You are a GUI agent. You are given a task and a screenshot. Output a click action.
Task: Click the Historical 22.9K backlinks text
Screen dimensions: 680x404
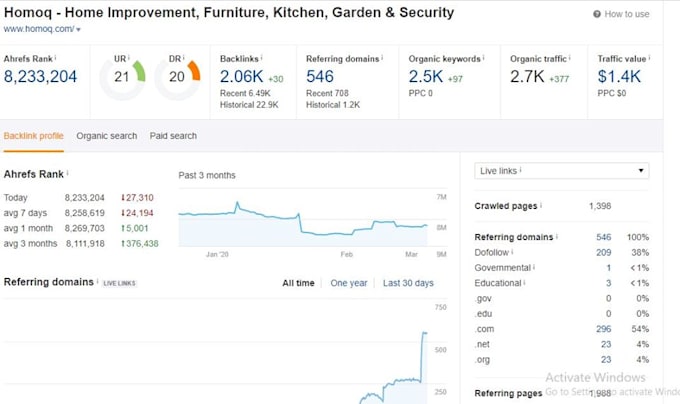point(249,105)
